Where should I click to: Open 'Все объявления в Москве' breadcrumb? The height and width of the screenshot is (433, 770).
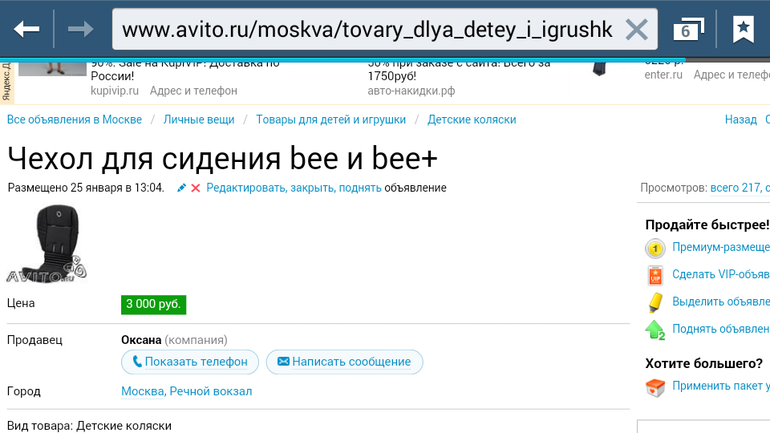tap(74, 120)
